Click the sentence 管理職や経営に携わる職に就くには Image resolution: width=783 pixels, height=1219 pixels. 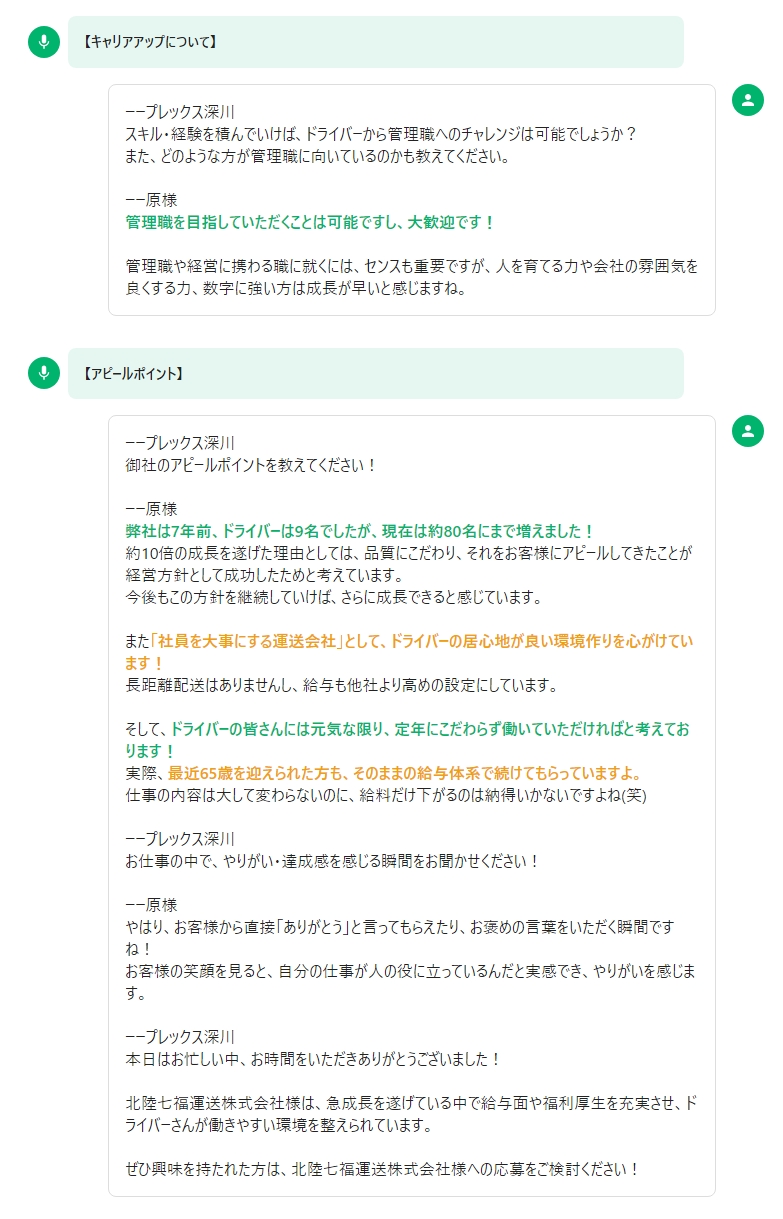point(412,278)
